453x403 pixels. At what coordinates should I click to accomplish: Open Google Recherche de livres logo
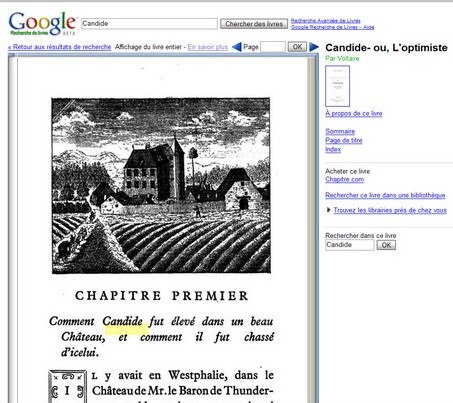[x=43, y=24]
